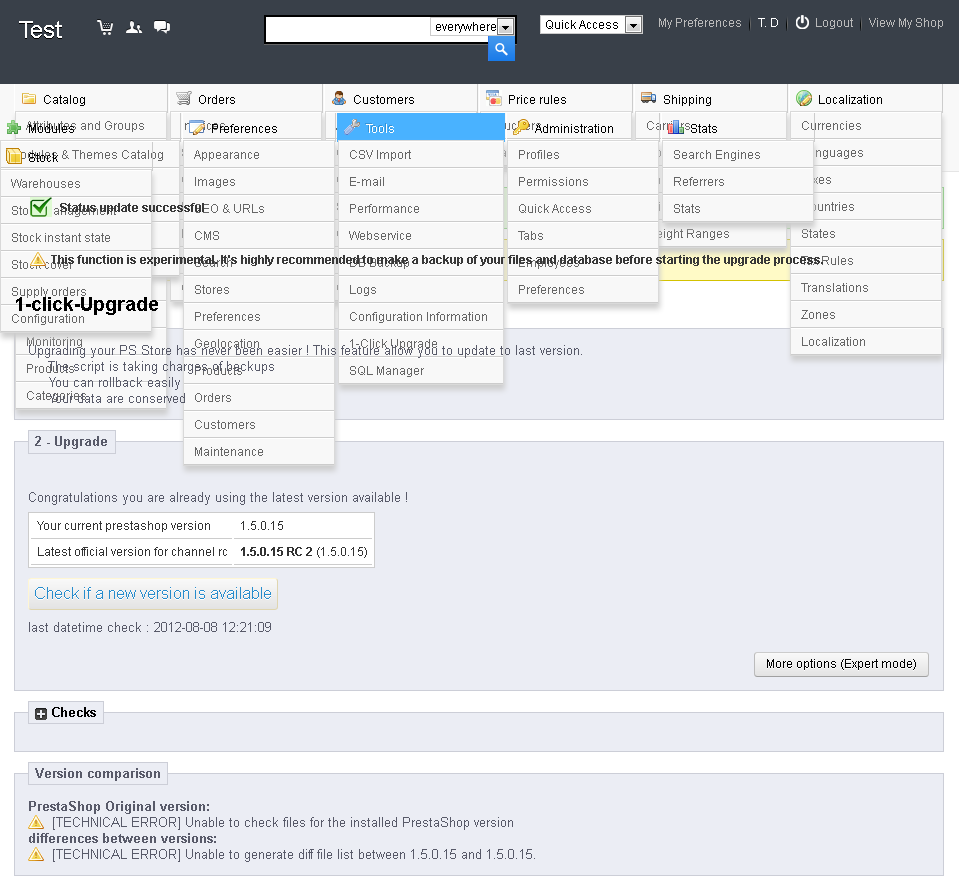Screen dimensions: 959x883
Task: Click the Administration key icon
Action: (x=520, y=127)
